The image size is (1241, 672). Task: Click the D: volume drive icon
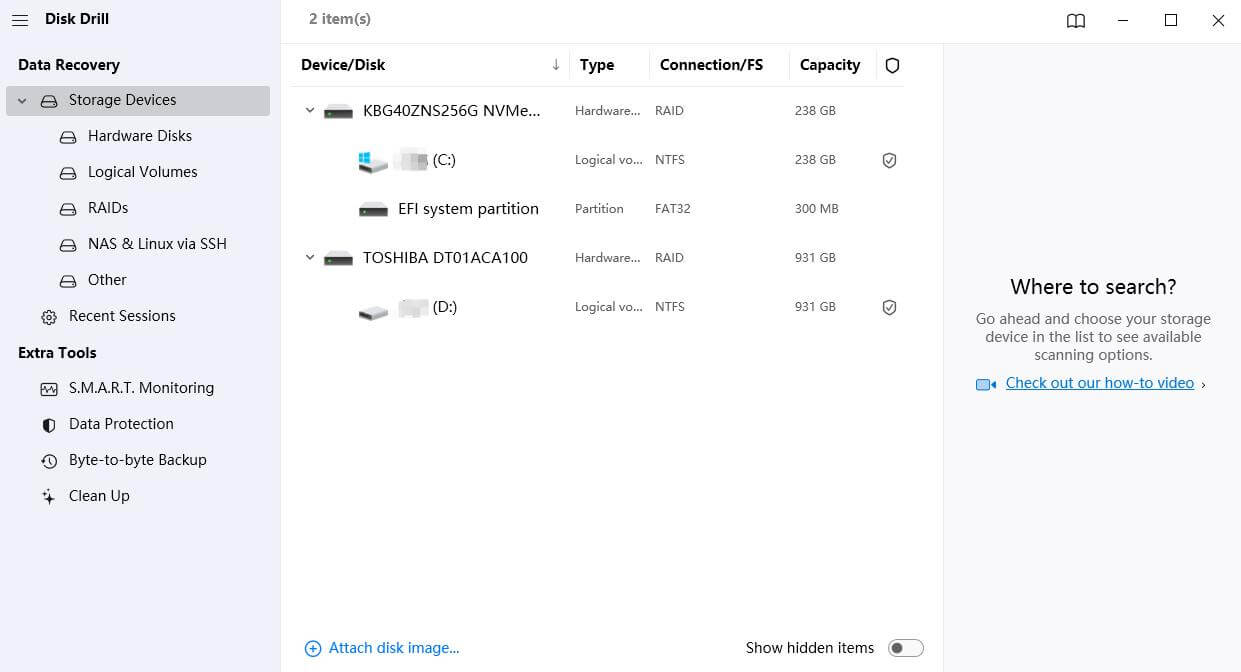click(x=373, y=313)
